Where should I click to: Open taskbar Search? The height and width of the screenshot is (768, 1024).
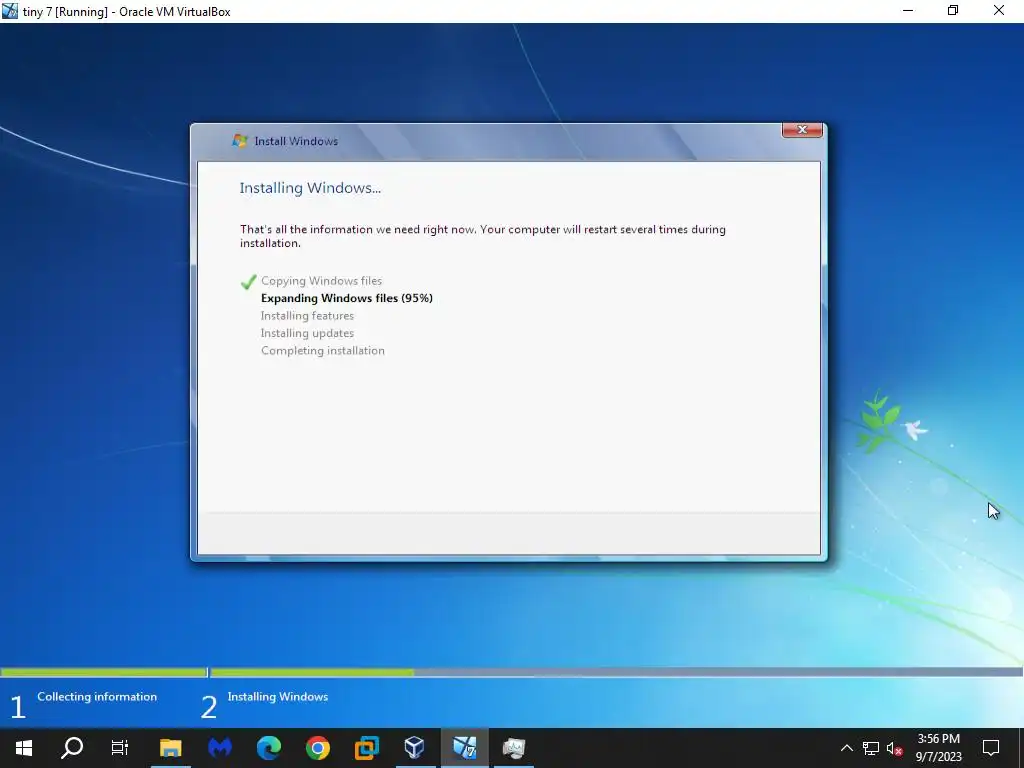72,748
